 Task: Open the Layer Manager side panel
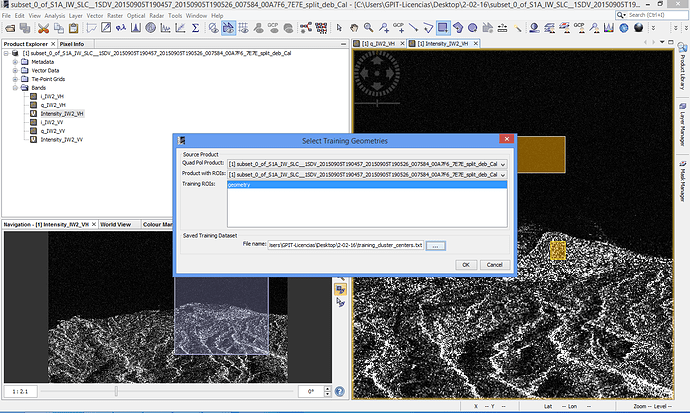coord(682,125)
